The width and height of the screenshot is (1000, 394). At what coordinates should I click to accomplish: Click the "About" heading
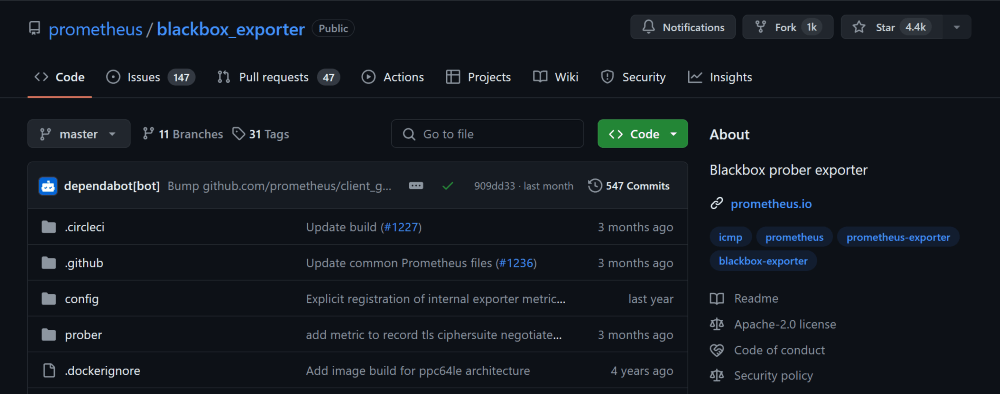click(x=730, y=135)
